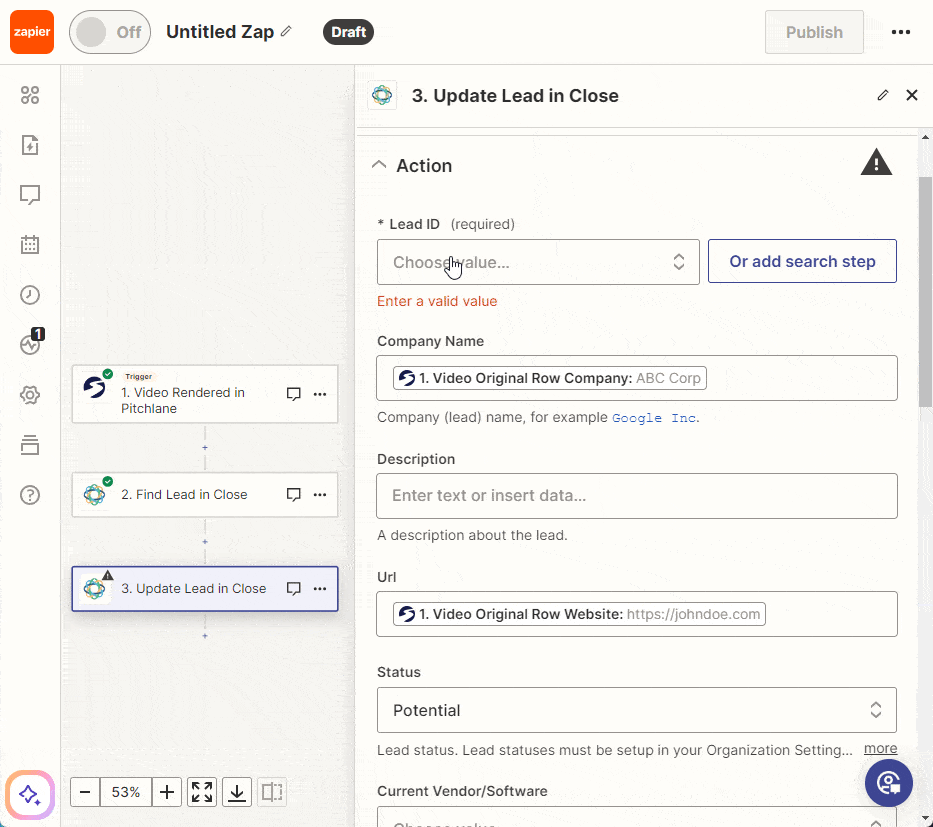Open the calendar icon in the sidebar
933x827 pixels.
(x=30, y=245)
